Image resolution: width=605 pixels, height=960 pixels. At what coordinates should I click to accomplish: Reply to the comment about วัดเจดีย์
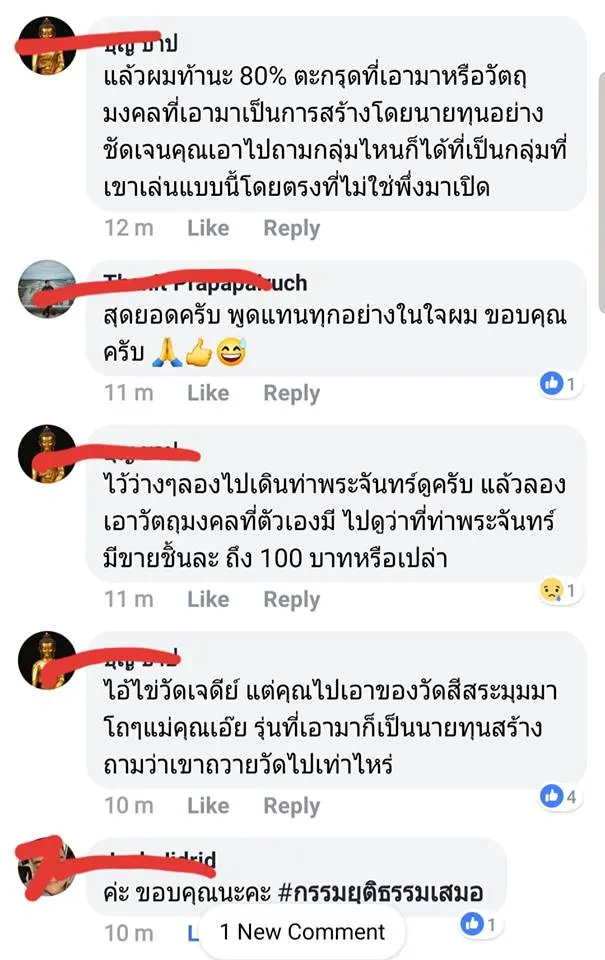(291, 806)
